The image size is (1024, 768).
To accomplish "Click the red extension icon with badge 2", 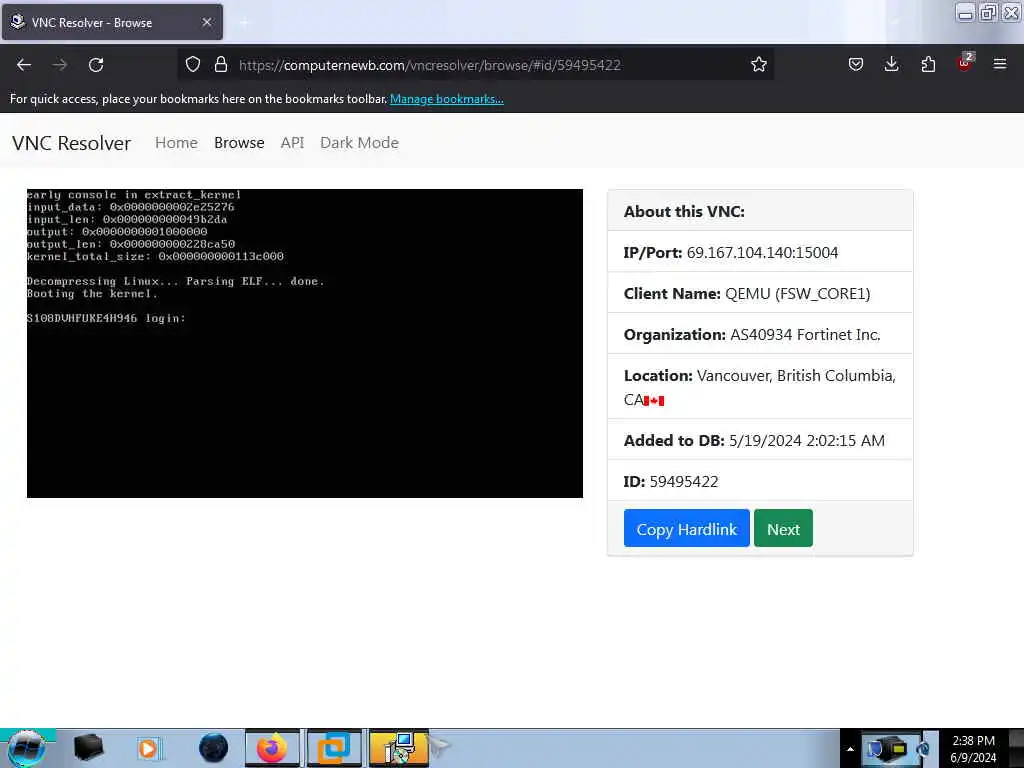I will click(965, 63).
